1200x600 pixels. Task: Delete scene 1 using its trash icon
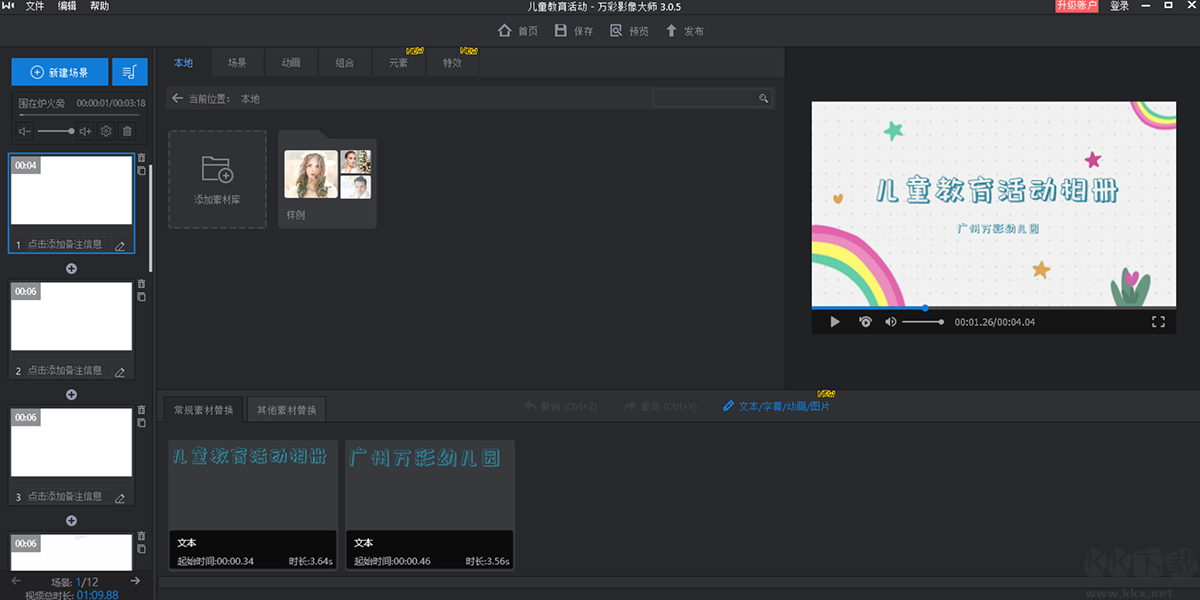tap(141, 157)
